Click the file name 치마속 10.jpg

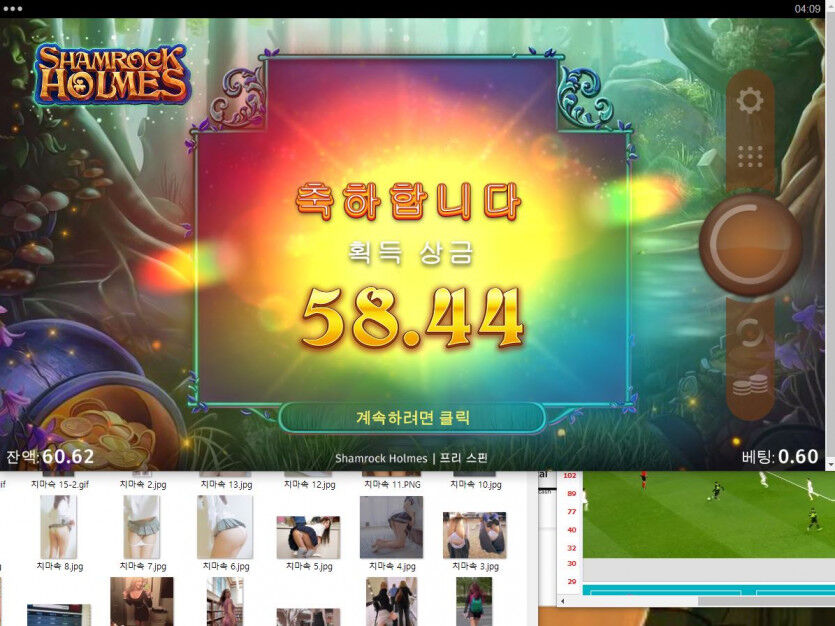coord(476,484)
